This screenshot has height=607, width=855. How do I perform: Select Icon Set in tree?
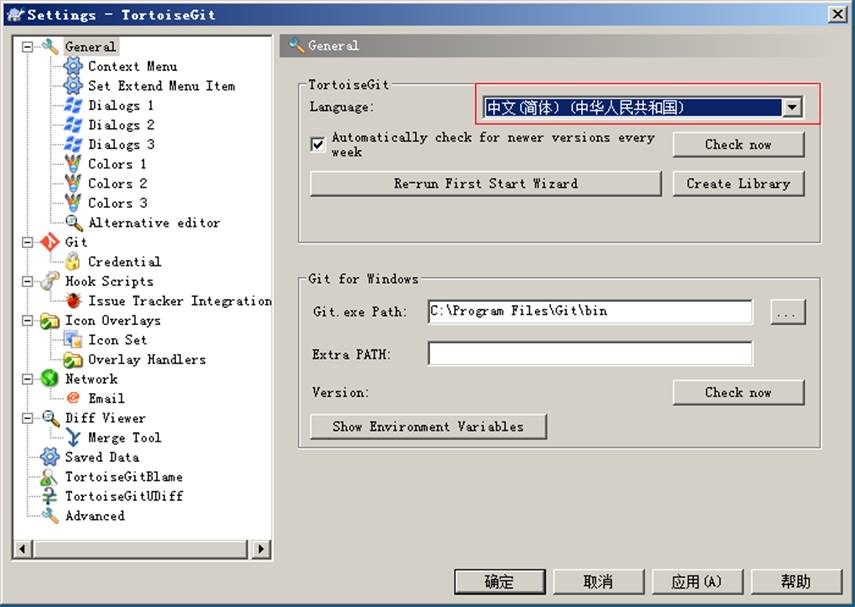(118, 340)
